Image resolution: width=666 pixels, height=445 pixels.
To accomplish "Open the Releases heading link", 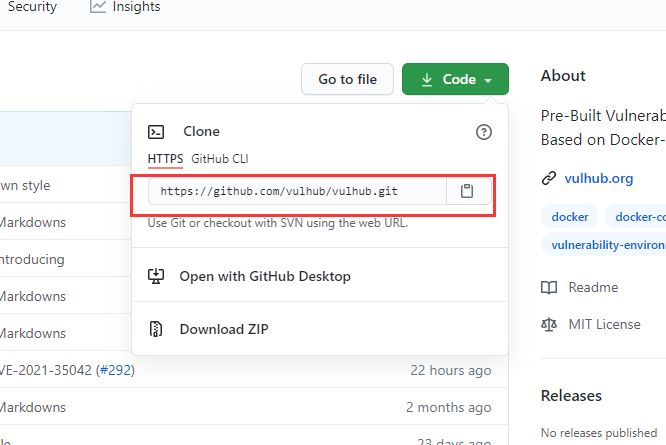I will 571,396.
